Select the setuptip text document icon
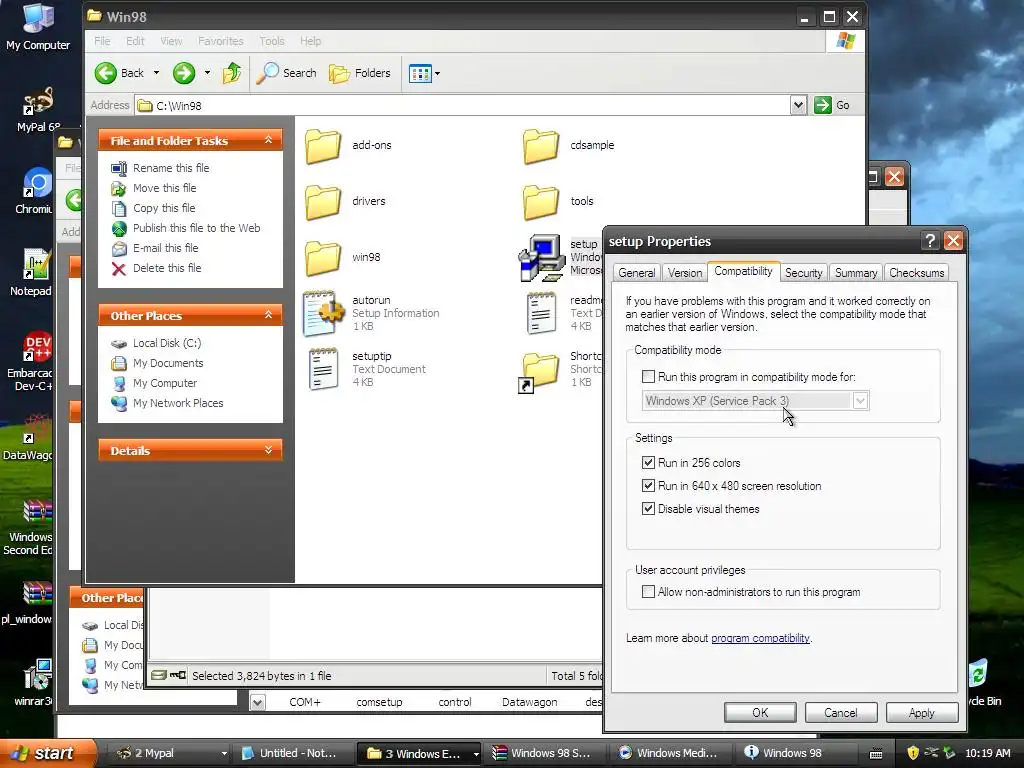This screenshot has width=1024, height=768. point(323,370)
